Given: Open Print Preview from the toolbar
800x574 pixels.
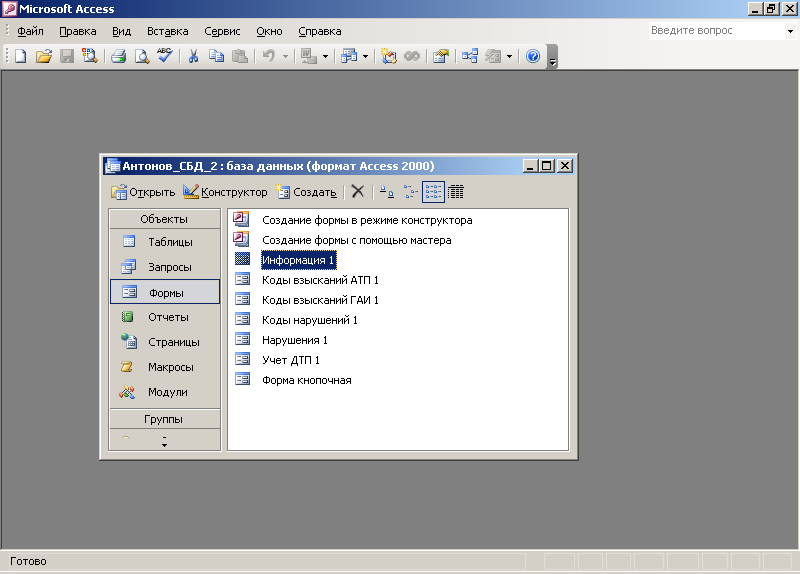Looking at the screenshot, I should (142, 56).
